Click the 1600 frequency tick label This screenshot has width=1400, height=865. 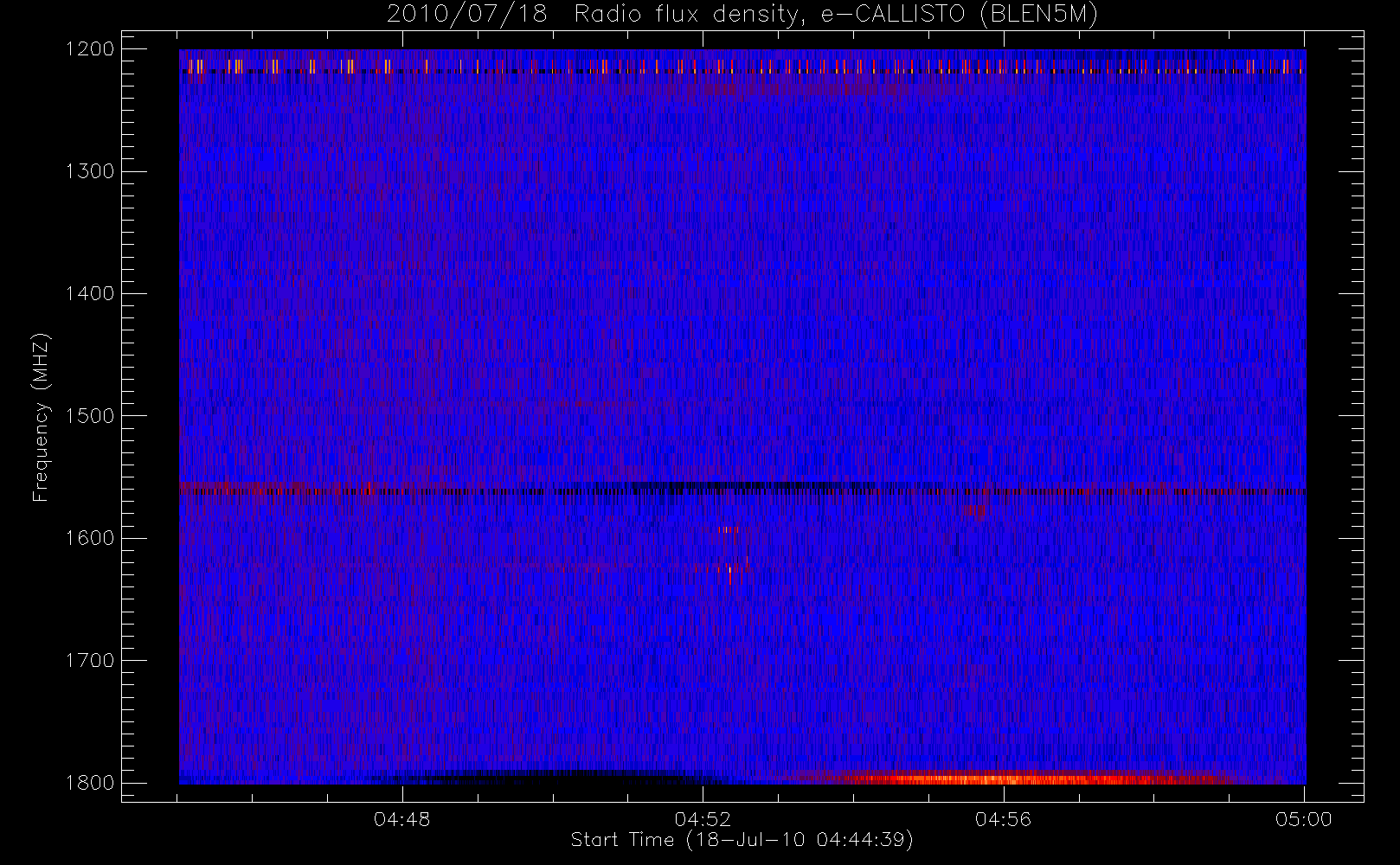click(90, 538)
